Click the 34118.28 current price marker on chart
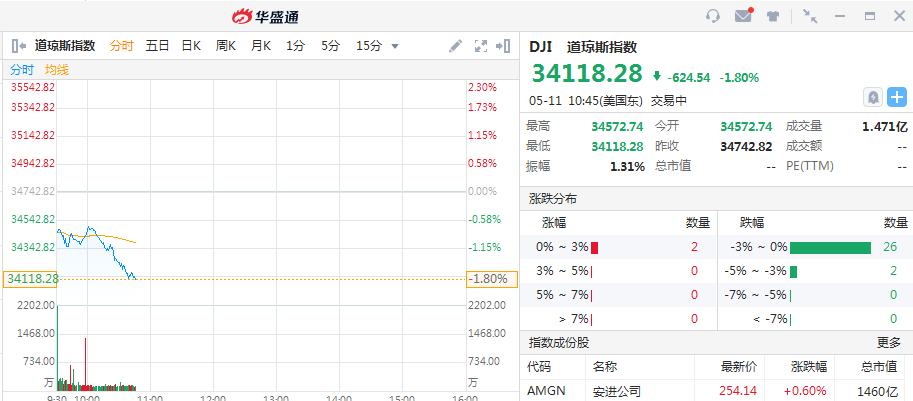The height and width of the screenshot is (401, 913). (x=30, y=279)
